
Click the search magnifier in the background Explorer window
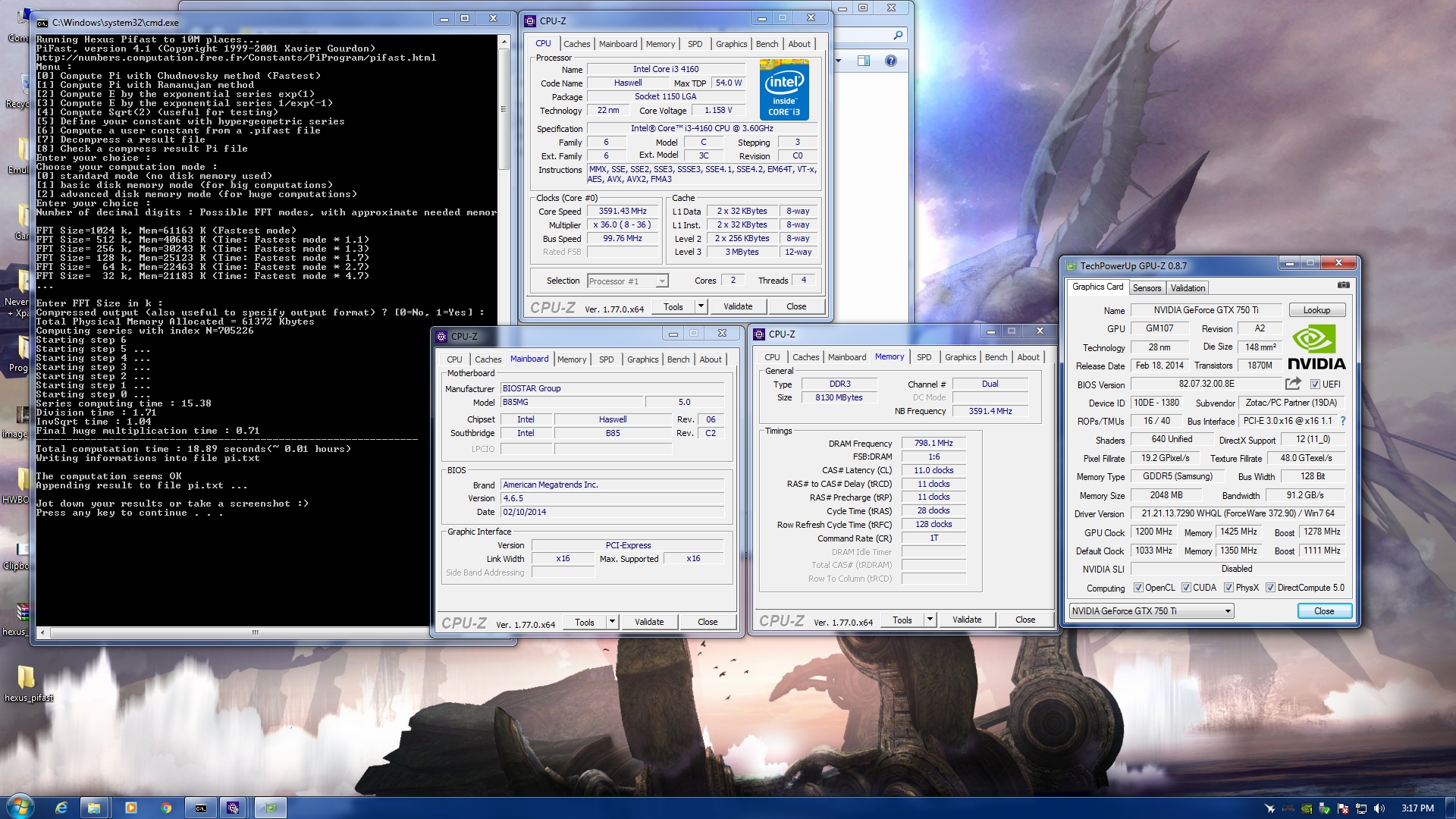pos(898,35)
